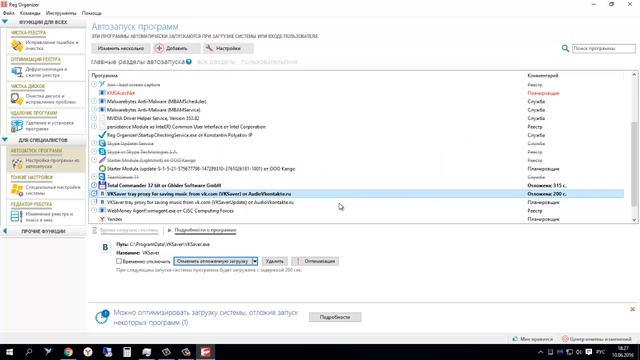
Task: Close the optimization tip banner
Action: click(x=632, y=309)
